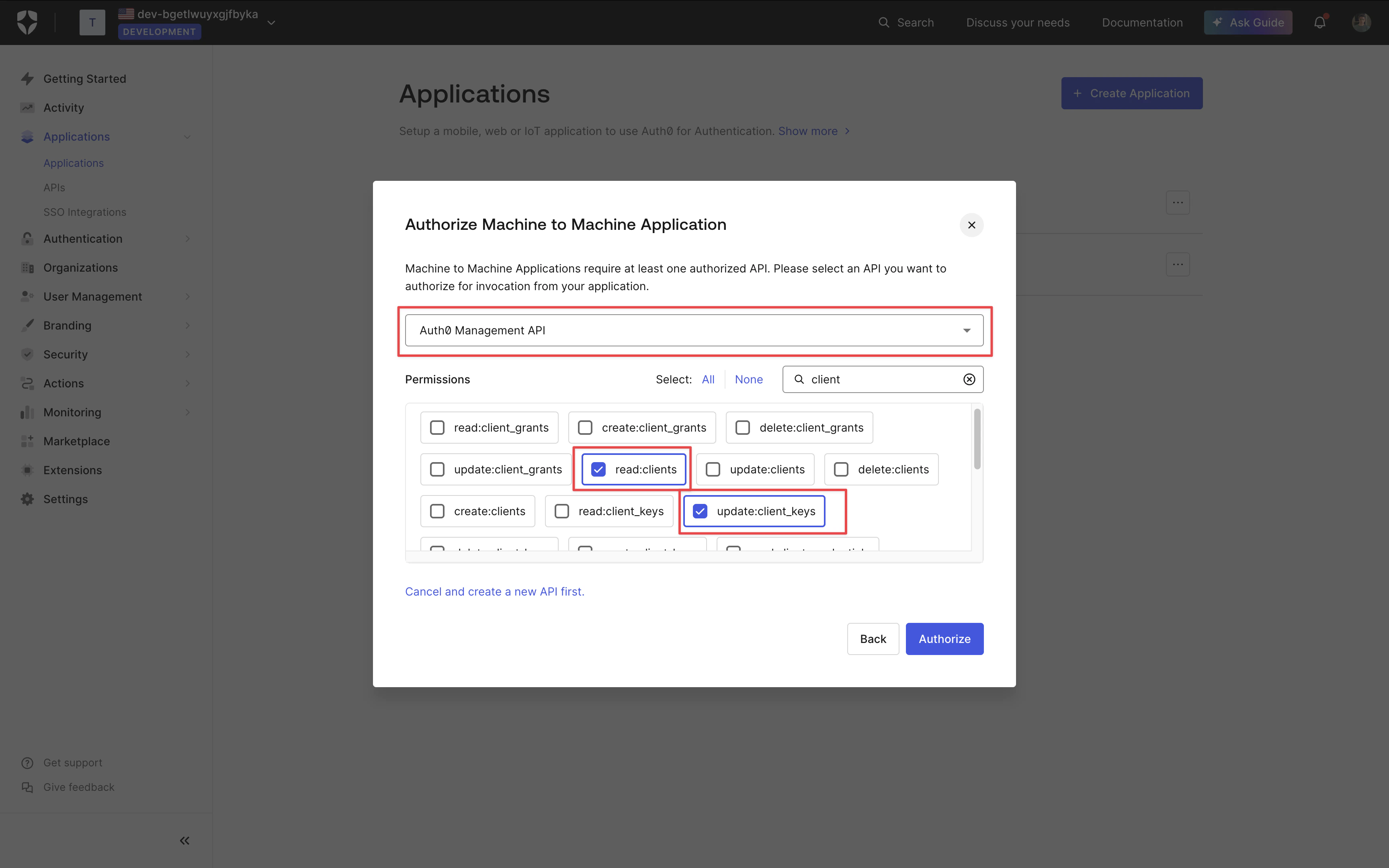Screen dimensions: 1389x868
Task: Click the Monitoring bar chart icon
Action: 27,412
